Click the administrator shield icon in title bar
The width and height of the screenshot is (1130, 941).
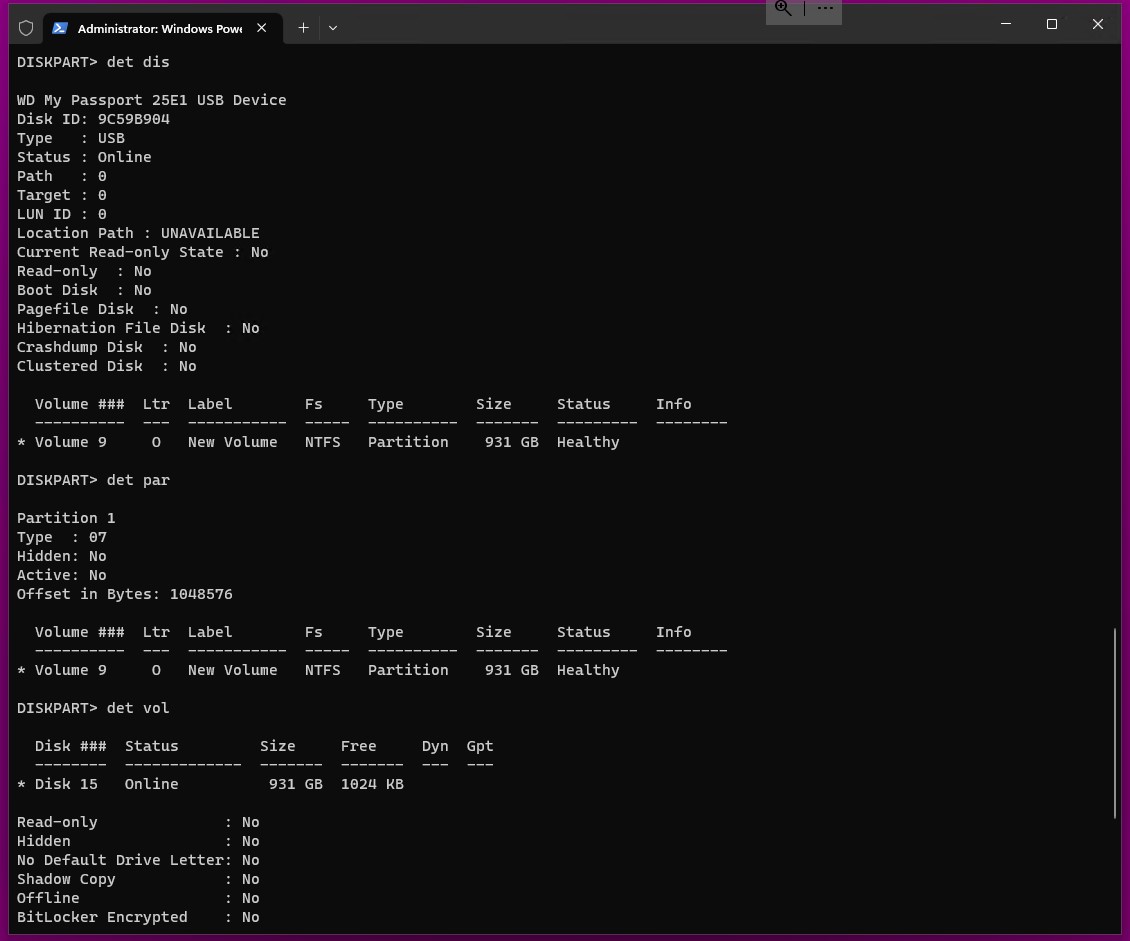tap(27, 28)
